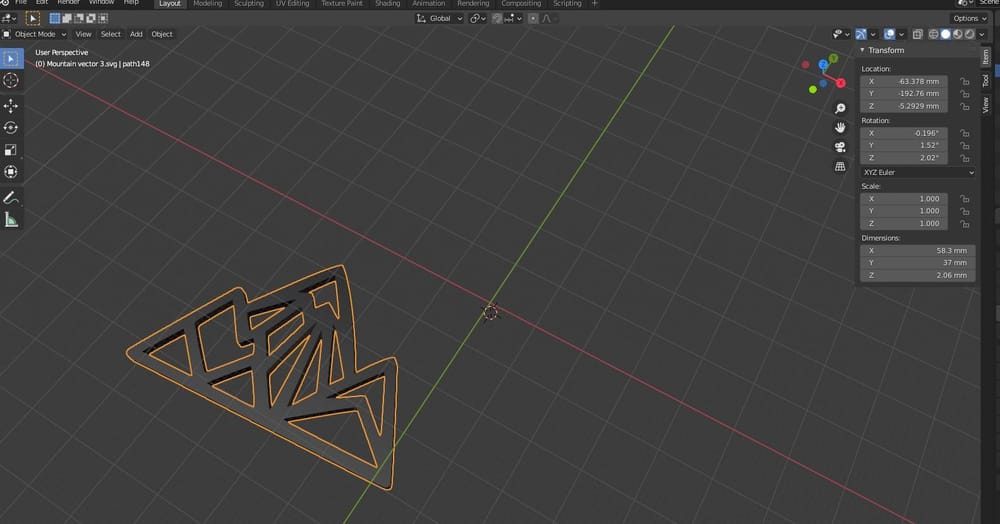Switch to the UV Editing workspace tab
Screen dimensions: 1000x524
tap(292, 4)
